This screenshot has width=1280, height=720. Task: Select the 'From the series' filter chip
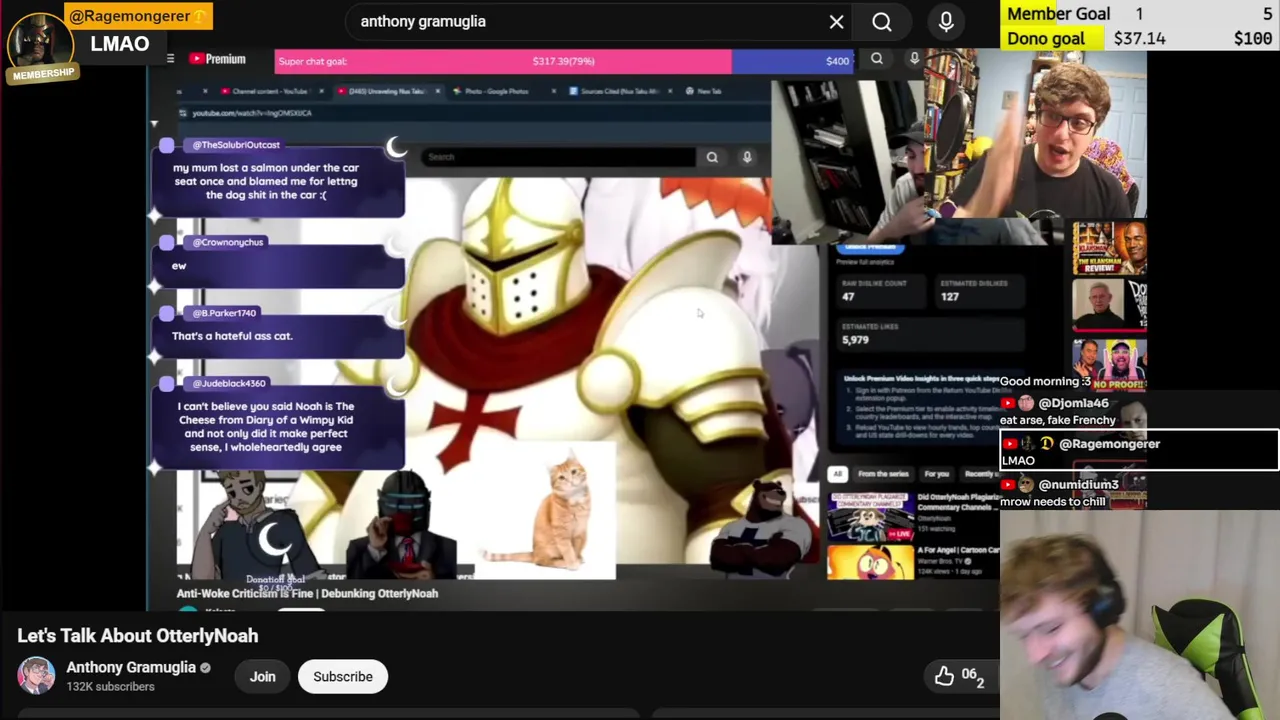coord(883,474)
